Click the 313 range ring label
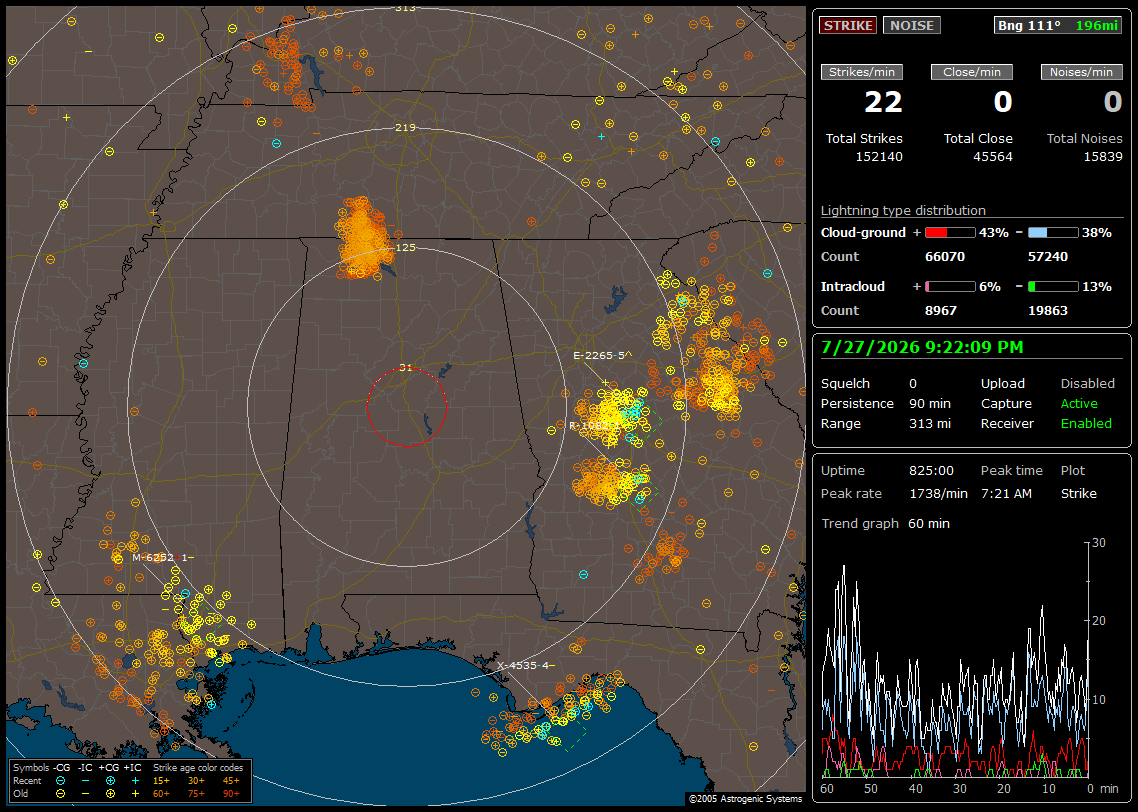The width and height of the screenshot is (1138, 812). click(406, 8)
